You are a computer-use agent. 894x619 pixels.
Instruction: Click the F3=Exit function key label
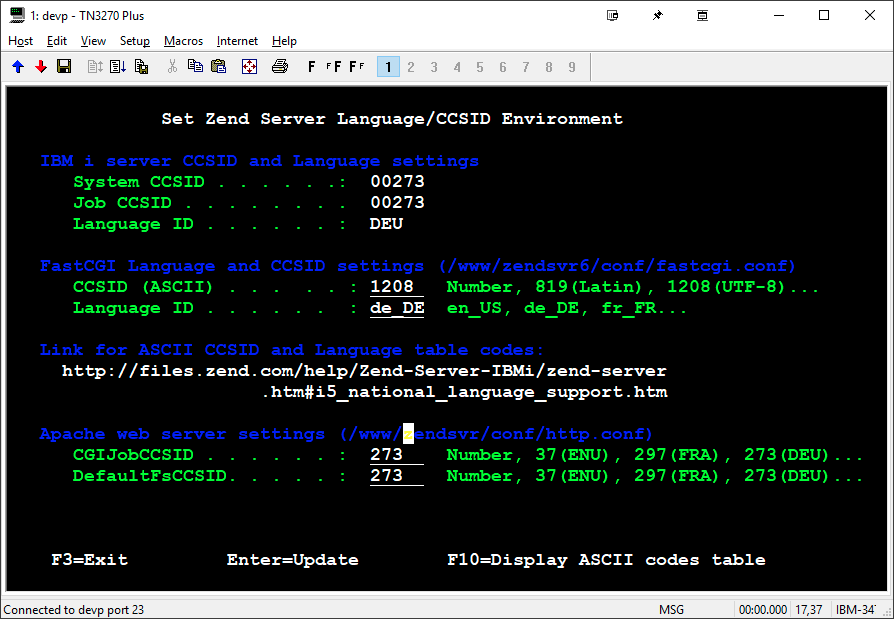point(89,560)
